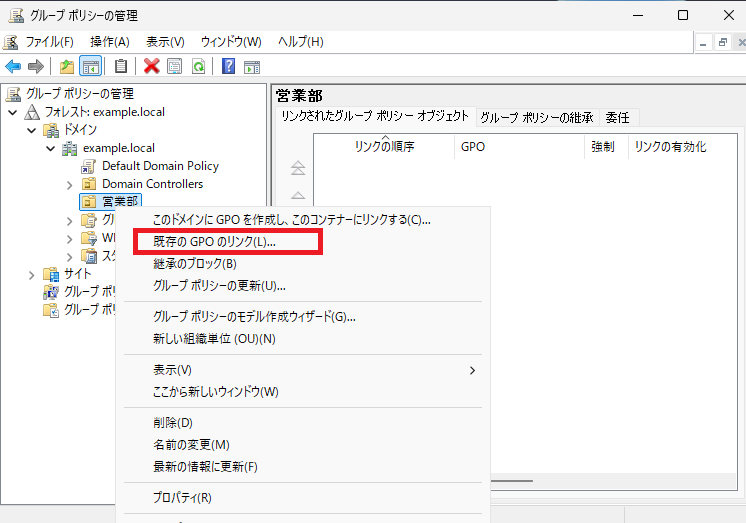This screenshot has height=523, width=746.
Task: Click the GPO column header
Action: point(520,147)
